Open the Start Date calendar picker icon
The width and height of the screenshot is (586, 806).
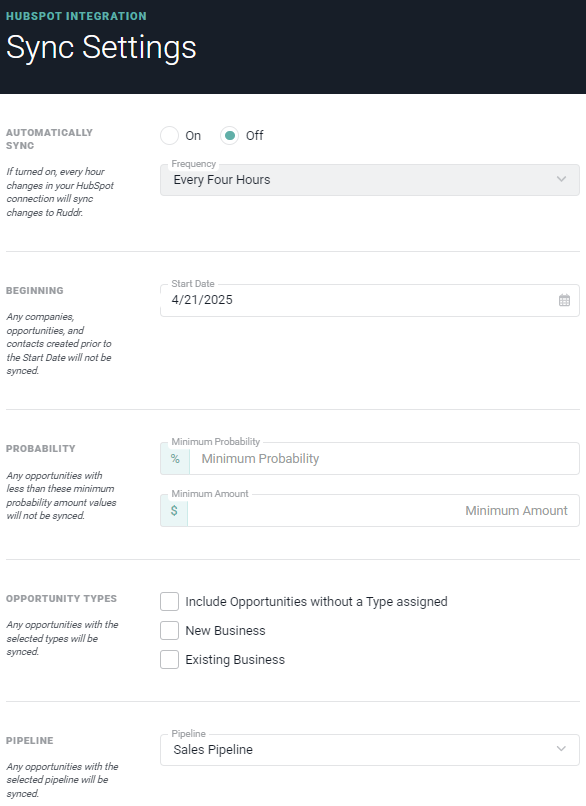[x=564, y=300]
